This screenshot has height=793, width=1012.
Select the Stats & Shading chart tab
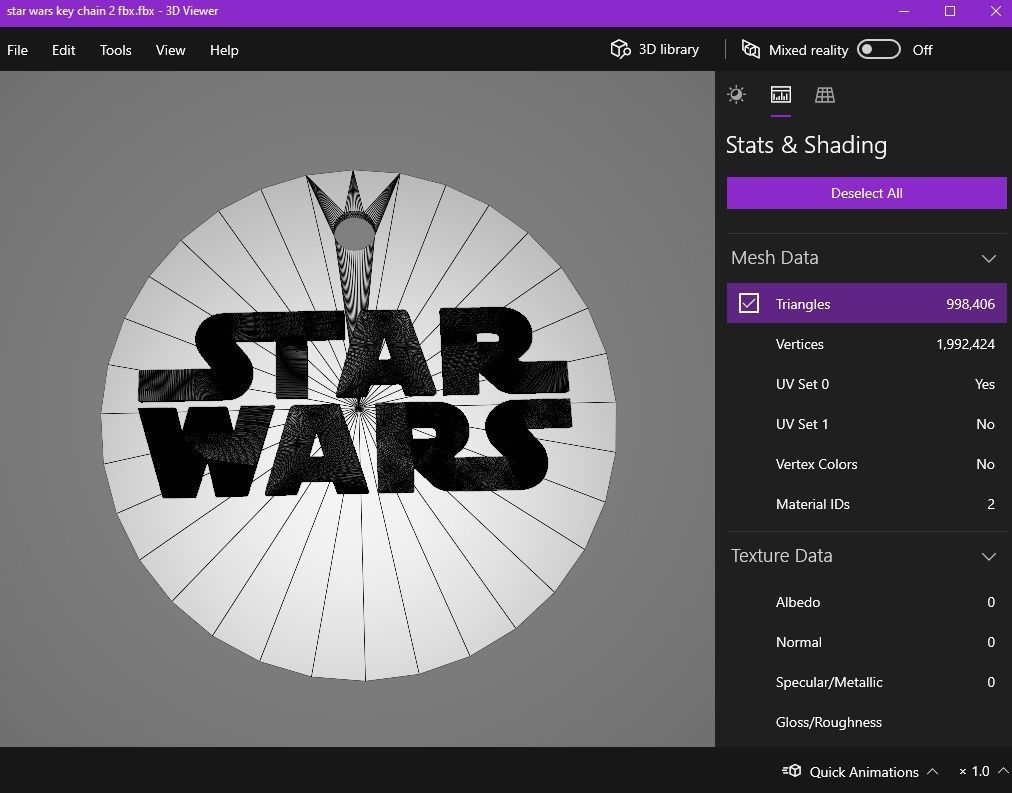click(x=780, y=95)
